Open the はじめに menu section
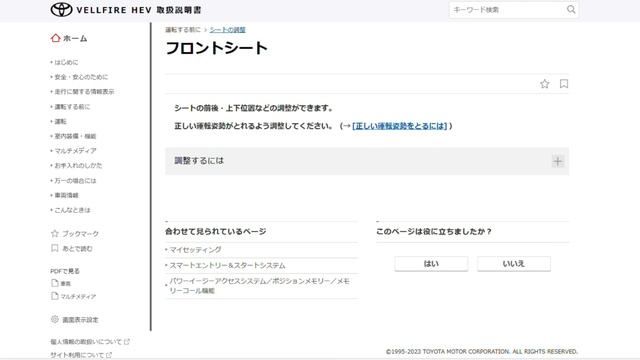This screenshot has height=360, width=640. pyautogui.click(x=66, y=62)
